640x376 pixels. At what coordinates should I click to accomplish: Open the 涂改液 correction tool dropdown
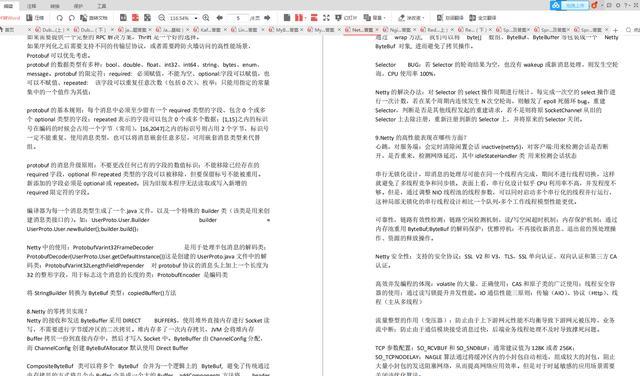pos(411,18)
